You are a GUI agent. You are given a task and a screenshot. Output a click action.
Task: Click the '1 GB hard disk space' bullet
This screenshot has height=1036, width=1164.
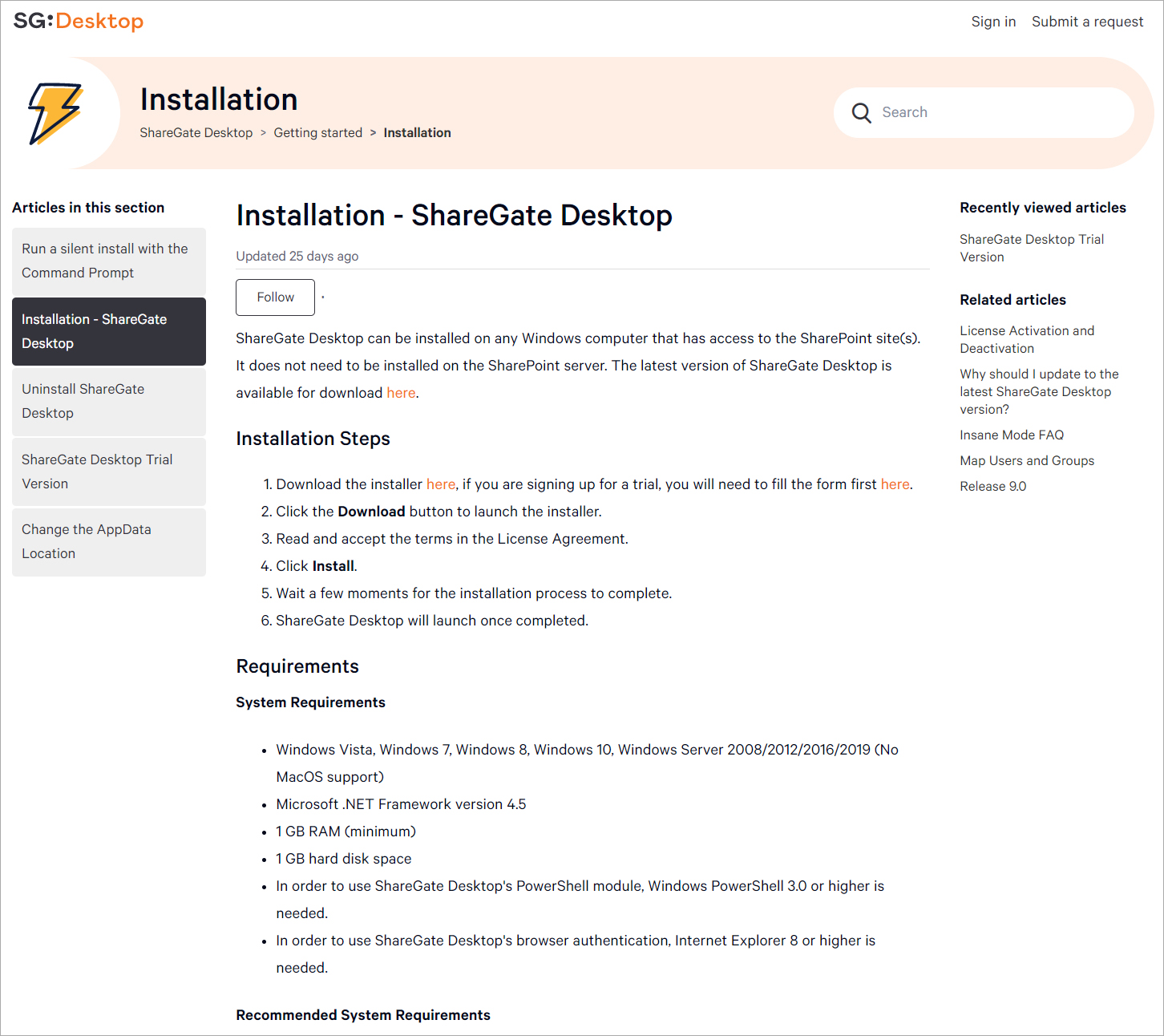pos(343,859)
